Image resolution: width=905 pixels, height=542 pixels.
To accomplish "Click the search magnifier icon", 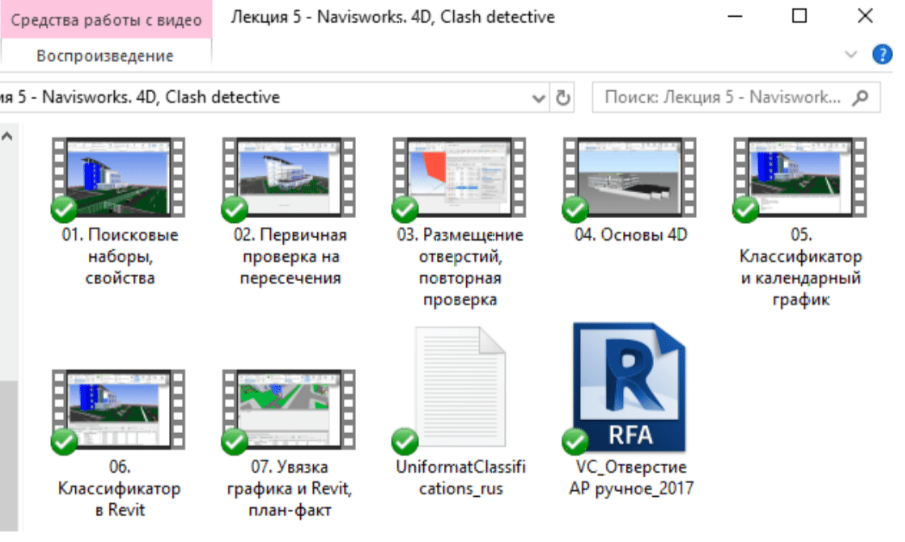I will click(860, 97).
